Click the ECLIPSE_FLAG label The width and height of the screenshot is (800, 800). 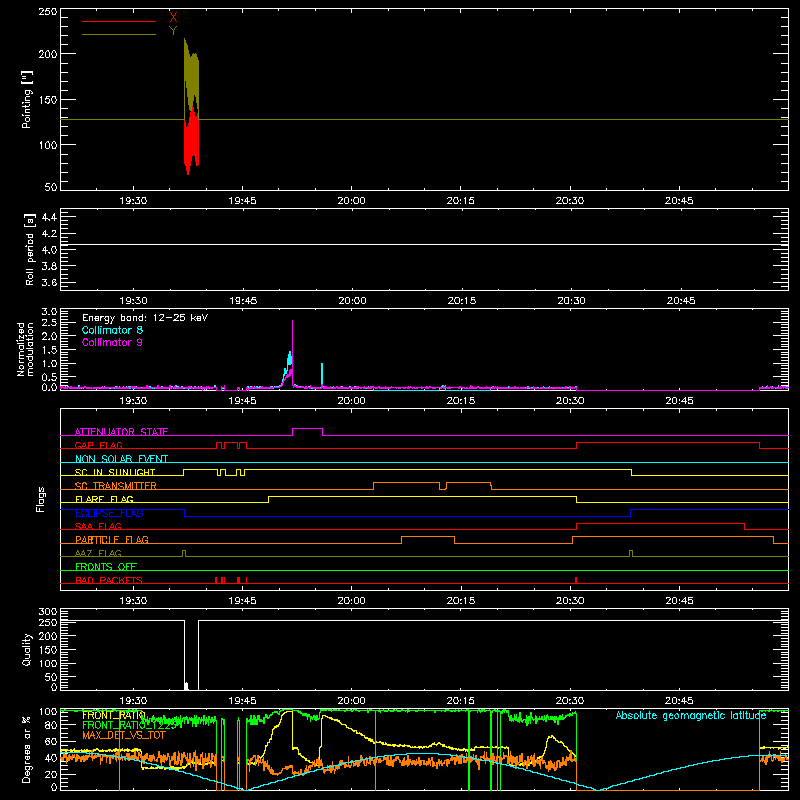coord(109,513)
